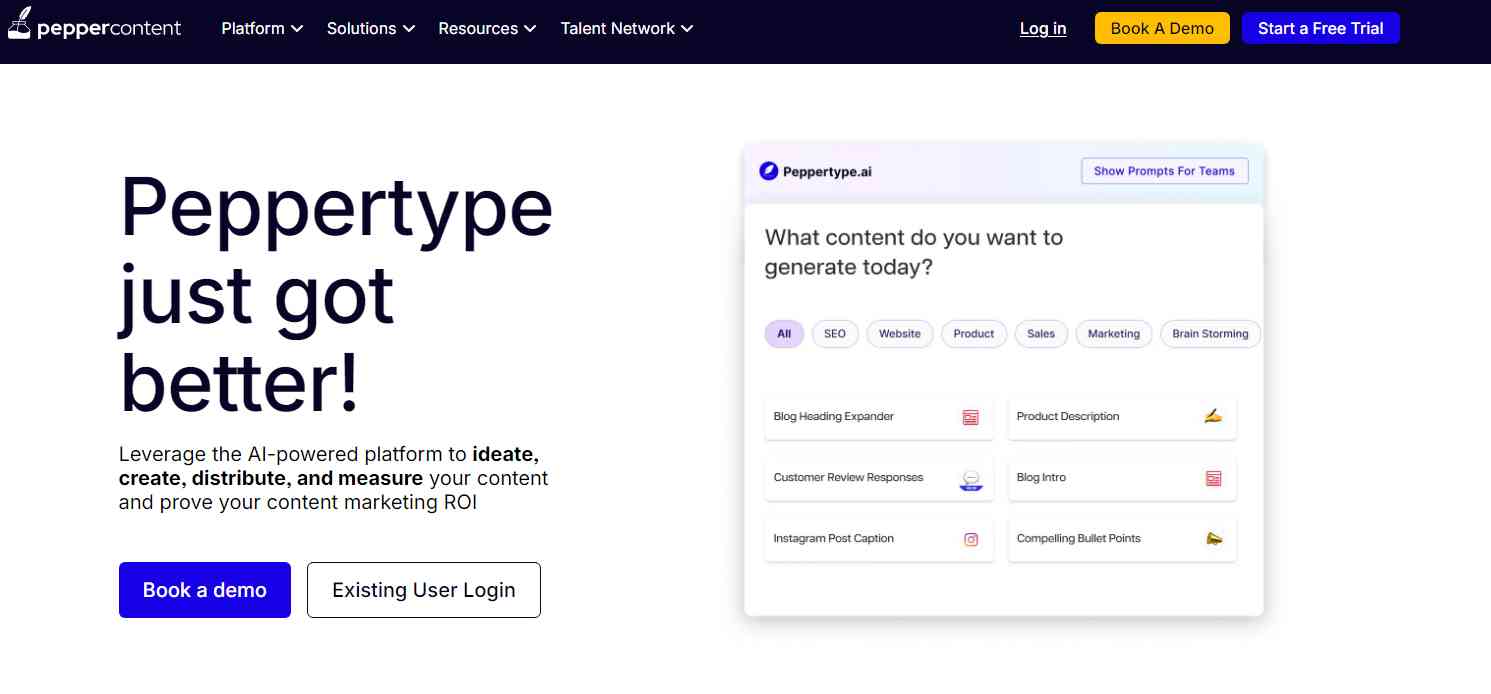1491x694 pixels.
Task: Expand the Resources dropdown menu
Action: 487,28
